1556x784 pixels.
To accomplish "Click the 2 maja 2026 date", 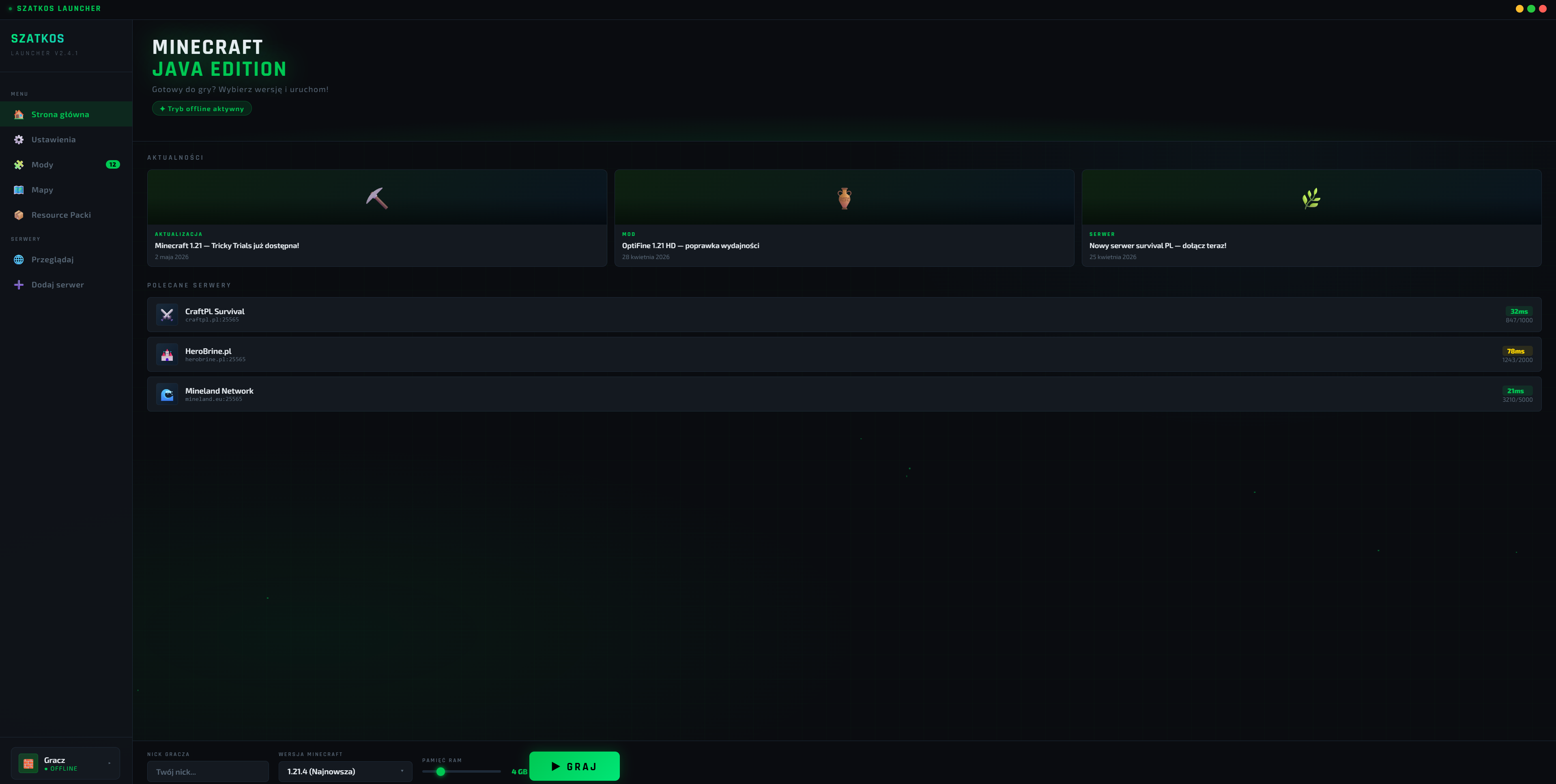I will click(x=172, y=257).
